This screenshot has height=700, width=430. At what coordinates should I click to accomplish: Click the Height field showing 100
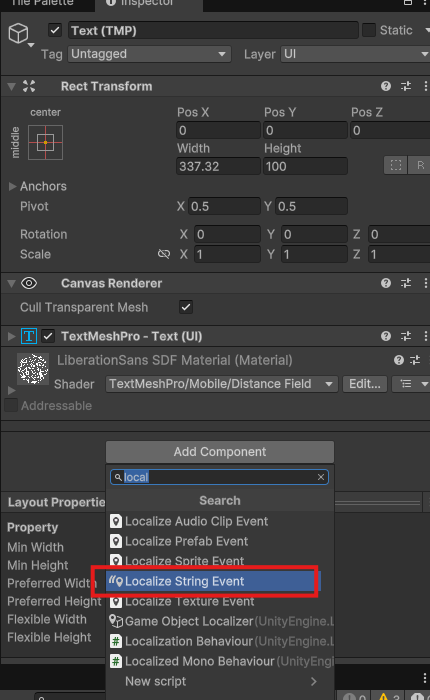click(305, 167)
